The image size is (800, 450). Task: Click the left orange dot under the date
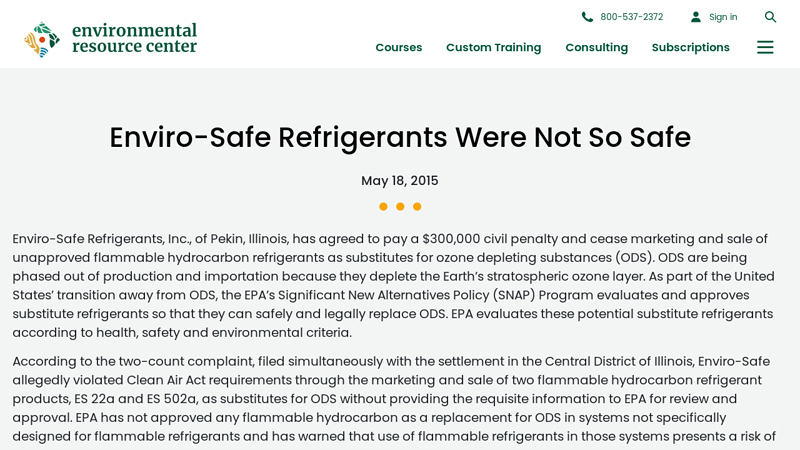[383, 207]
